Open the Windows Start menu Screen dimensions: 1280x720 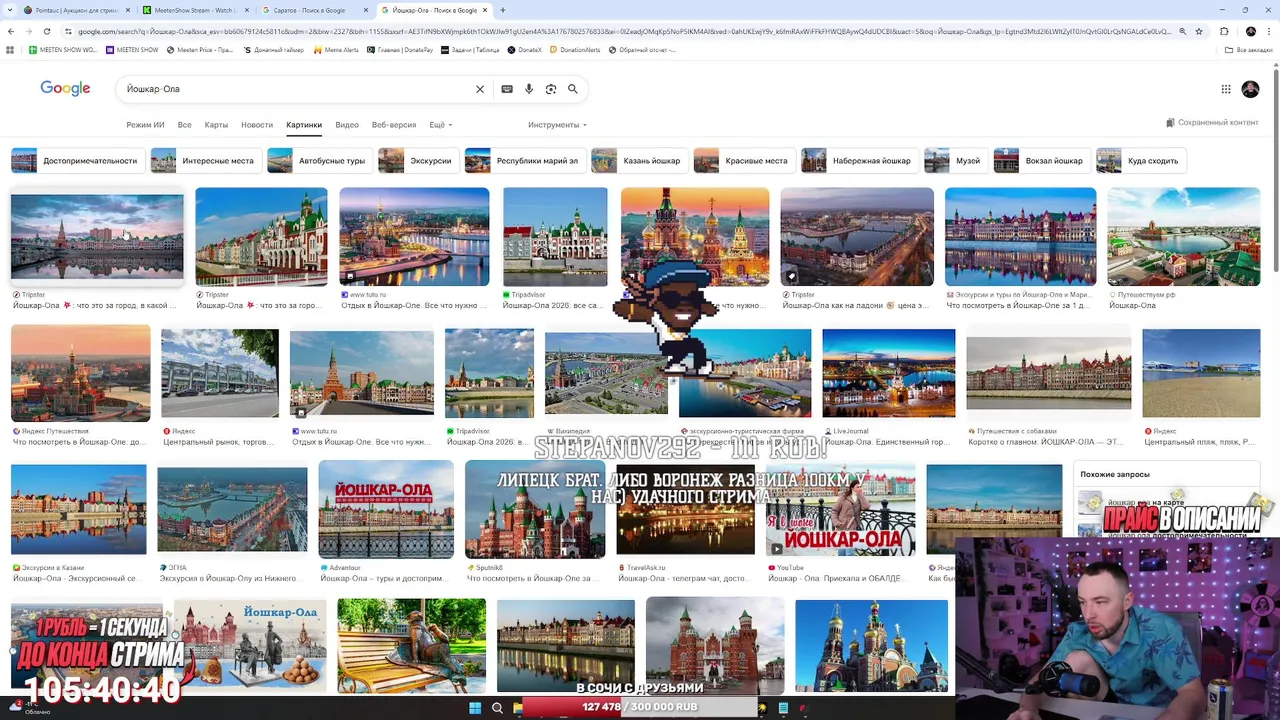[475, 708]
